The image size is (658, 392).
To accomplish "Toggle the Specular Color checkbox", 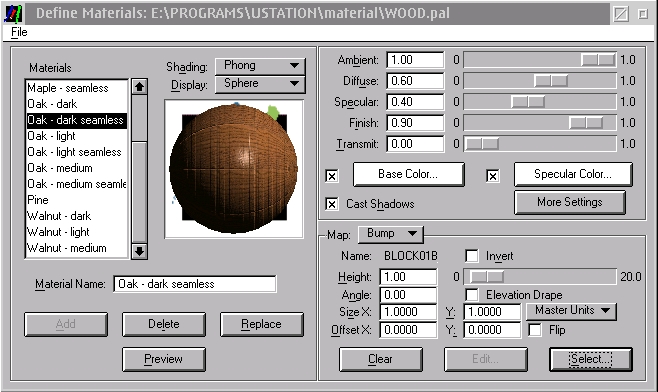I will (493, 176).
